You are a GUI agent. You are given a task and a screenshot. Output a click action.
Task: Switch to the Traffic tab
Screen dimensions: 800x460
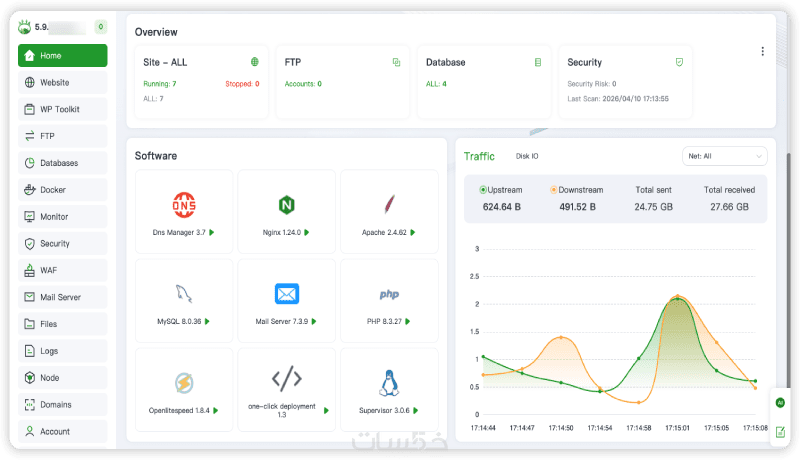click(479, 157)
